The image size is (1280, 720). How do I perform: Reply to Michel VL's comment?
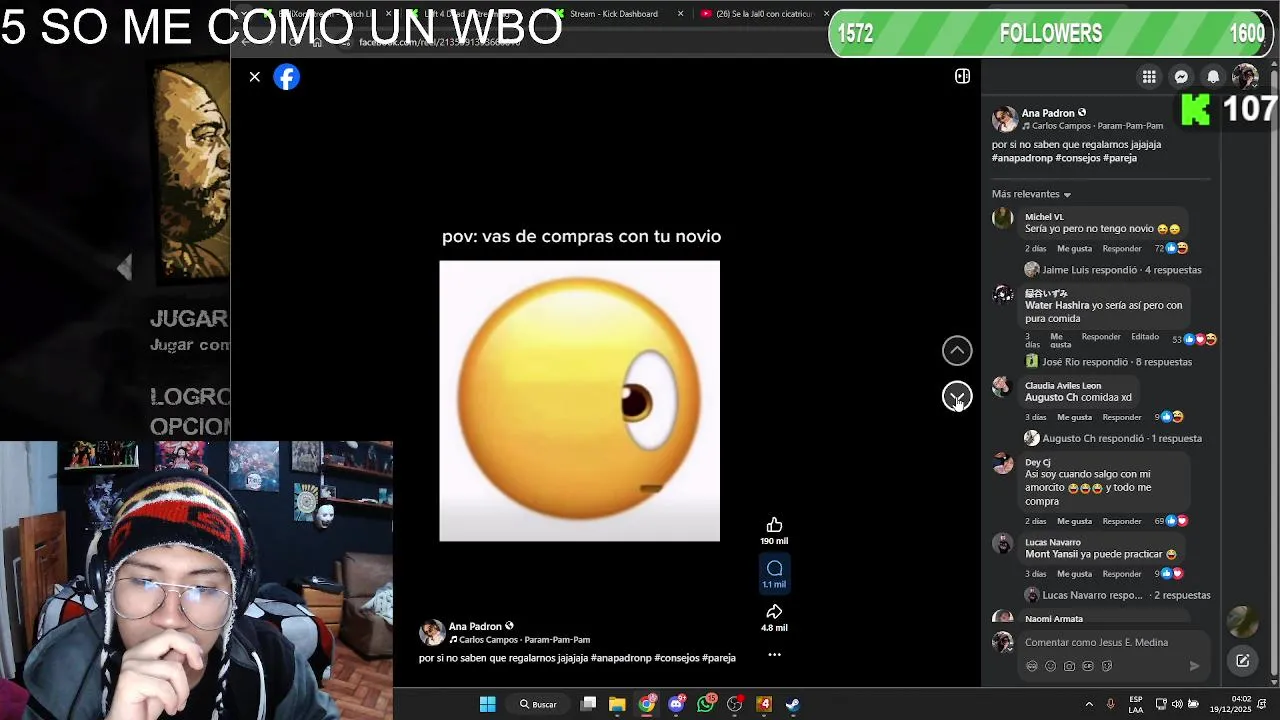[1121, 248]
